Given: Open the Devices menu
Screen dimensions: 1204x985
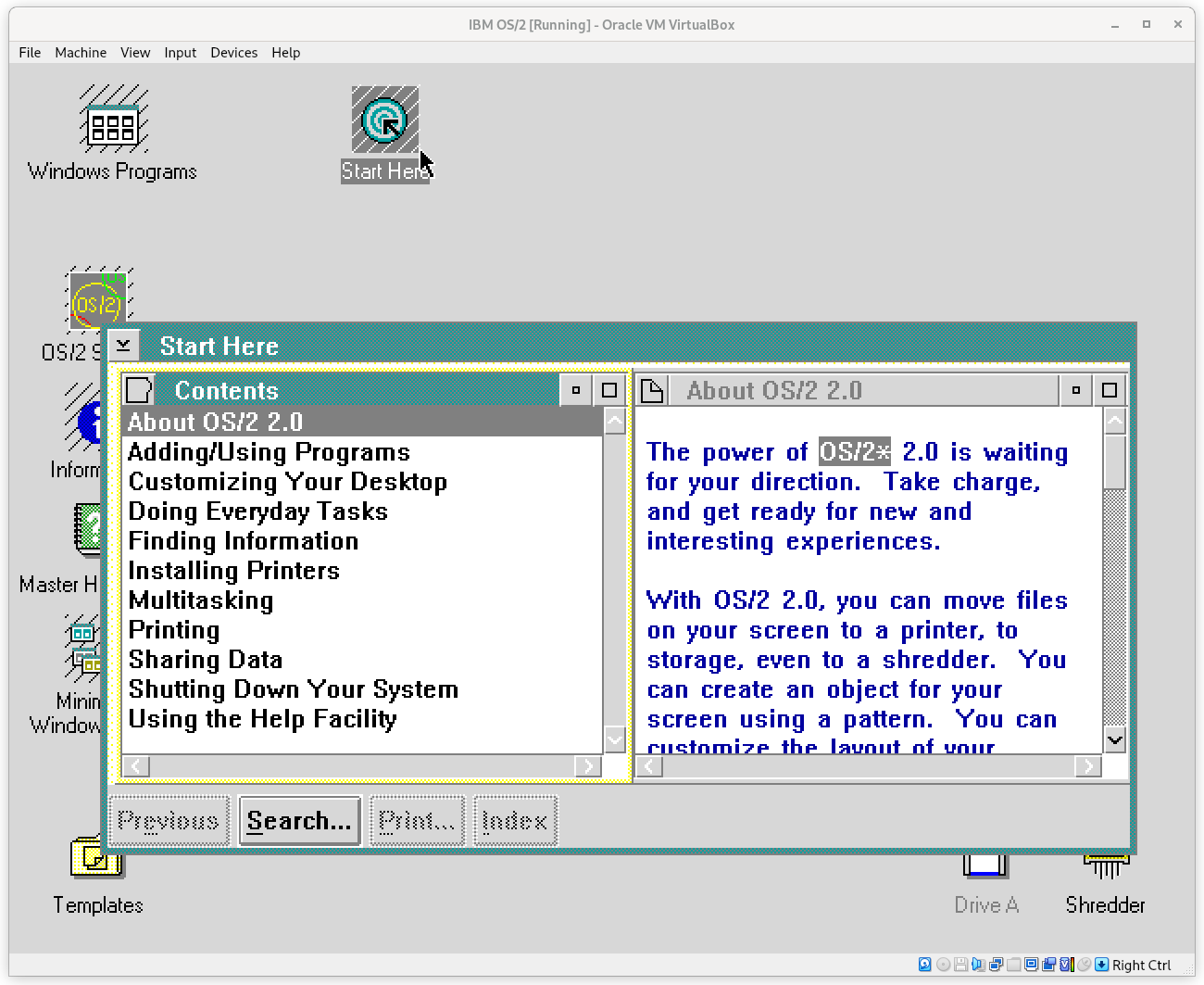Looking at the screenshot, I should point(234,53).
